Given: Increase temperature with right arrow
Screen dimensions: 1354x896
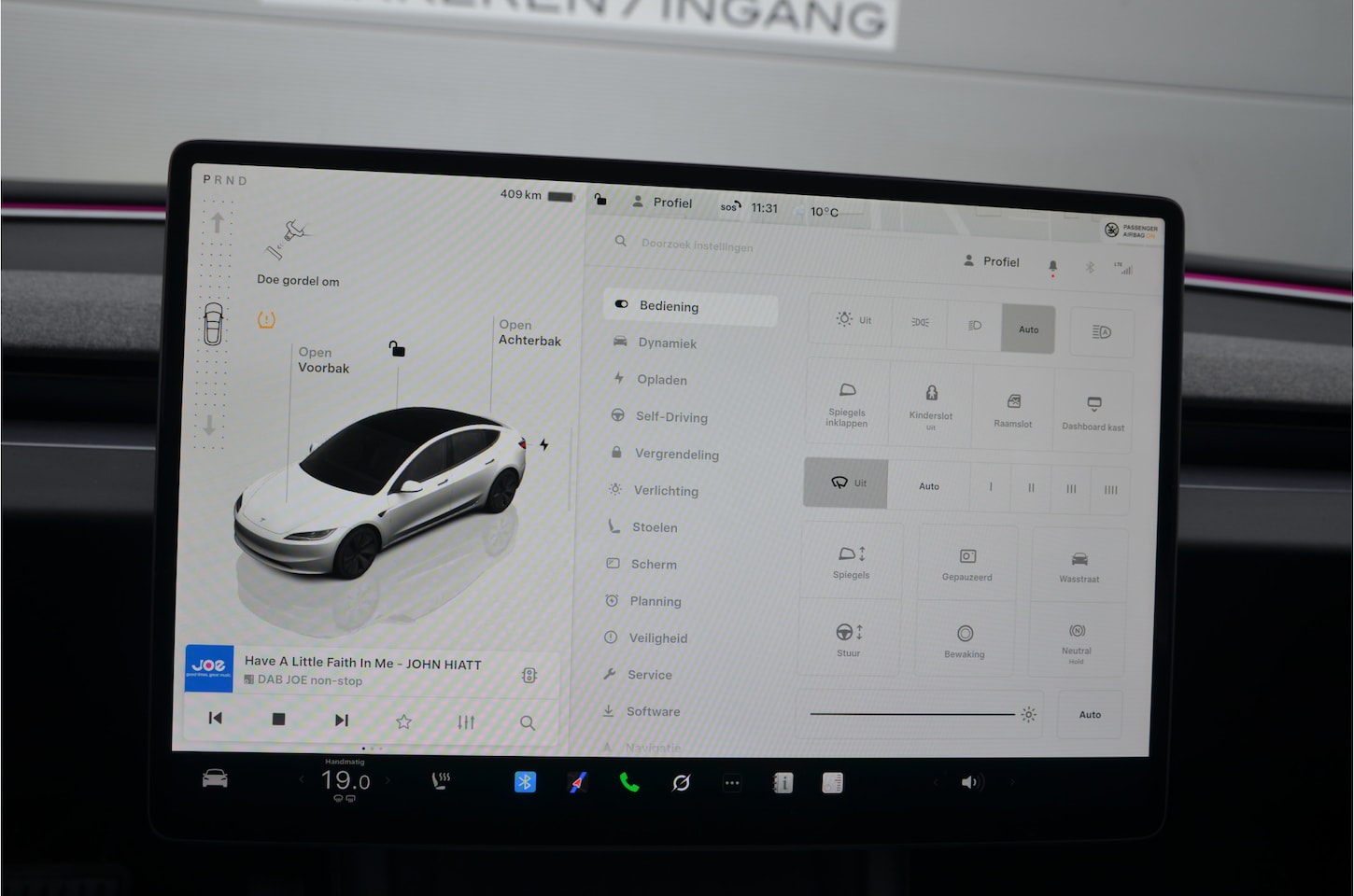Looking at the screenshot, I should (388, 780).
